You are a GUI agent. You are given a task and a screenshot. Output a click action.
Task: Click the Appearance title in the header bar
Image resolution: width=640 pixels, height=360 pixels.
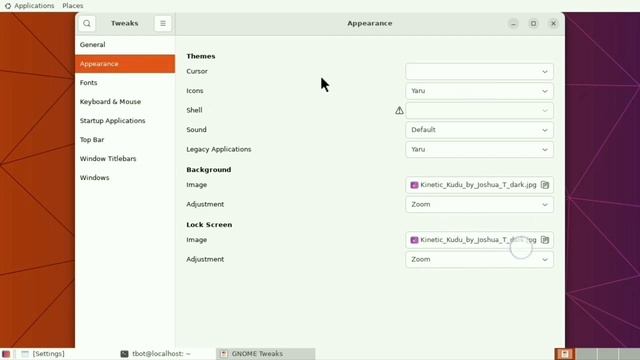pos(370,24)
